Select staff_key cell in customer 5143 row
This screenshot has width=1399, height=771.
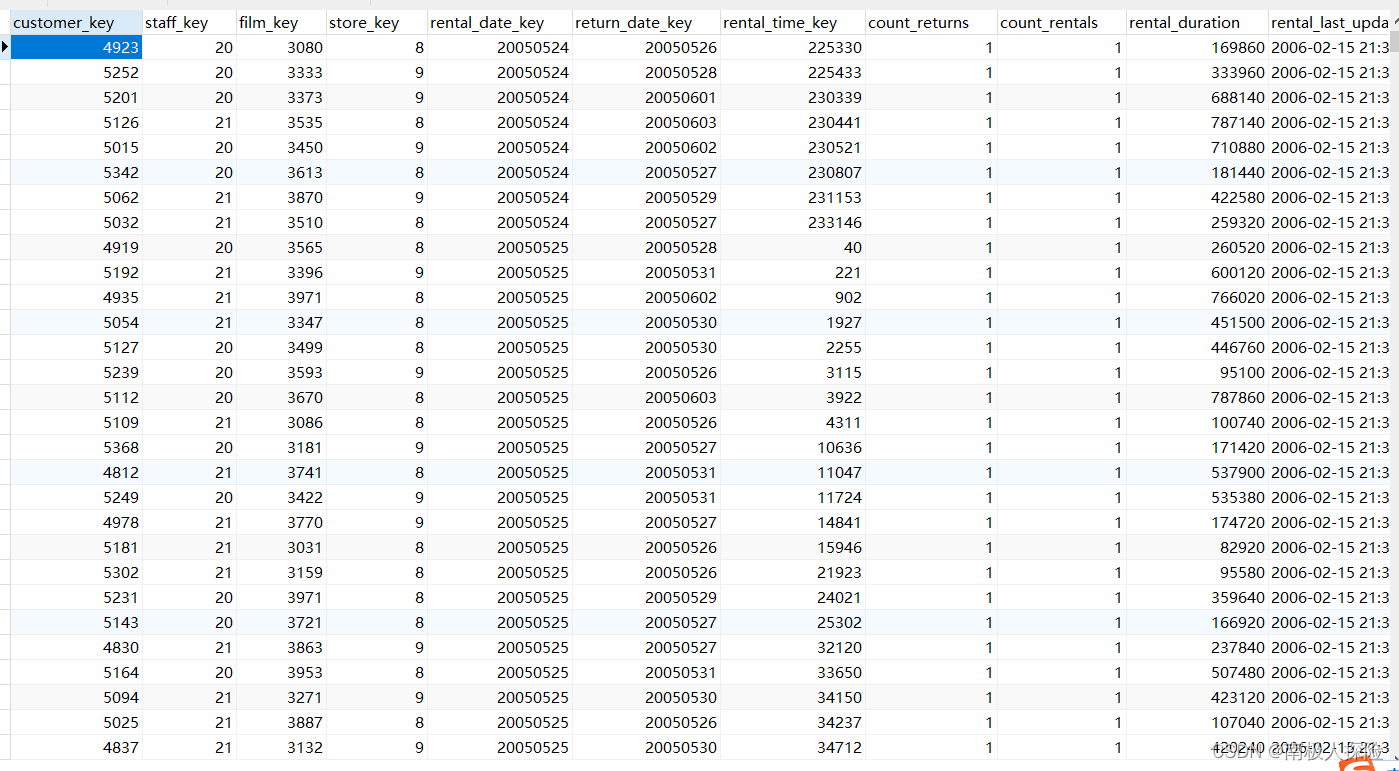[190, 622]
